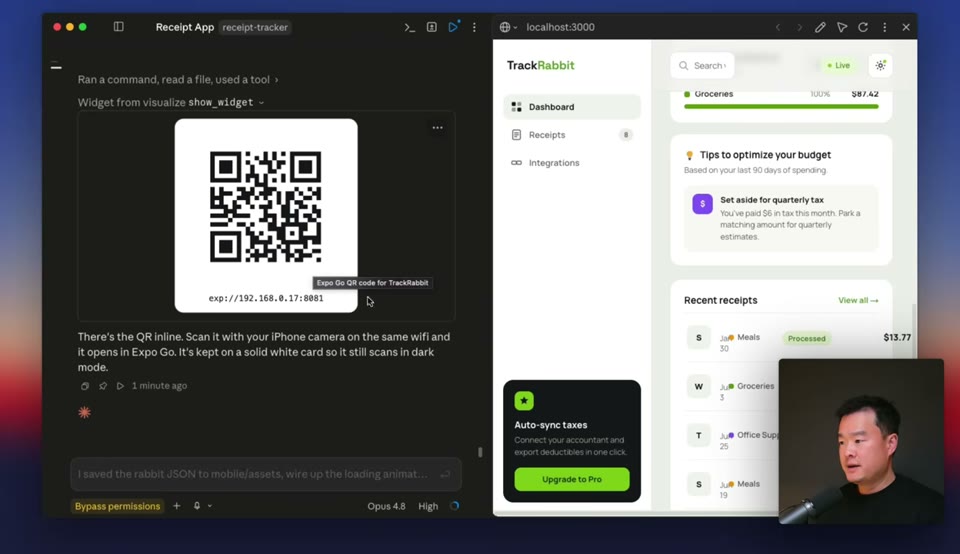Activate the element picker cursor icon
Image resolution: width=960 pixels, height=554 pixels.
click(842, 28)
